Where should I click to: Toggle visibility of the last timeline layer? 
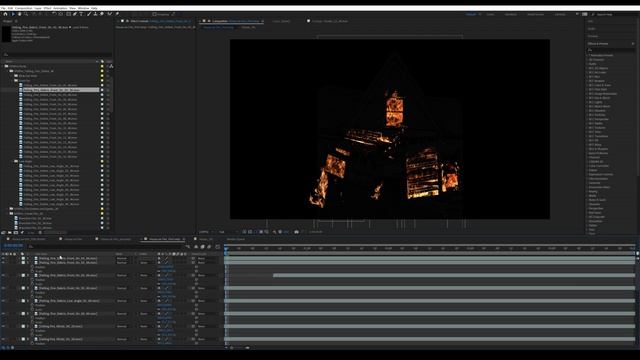coord(3,339)
